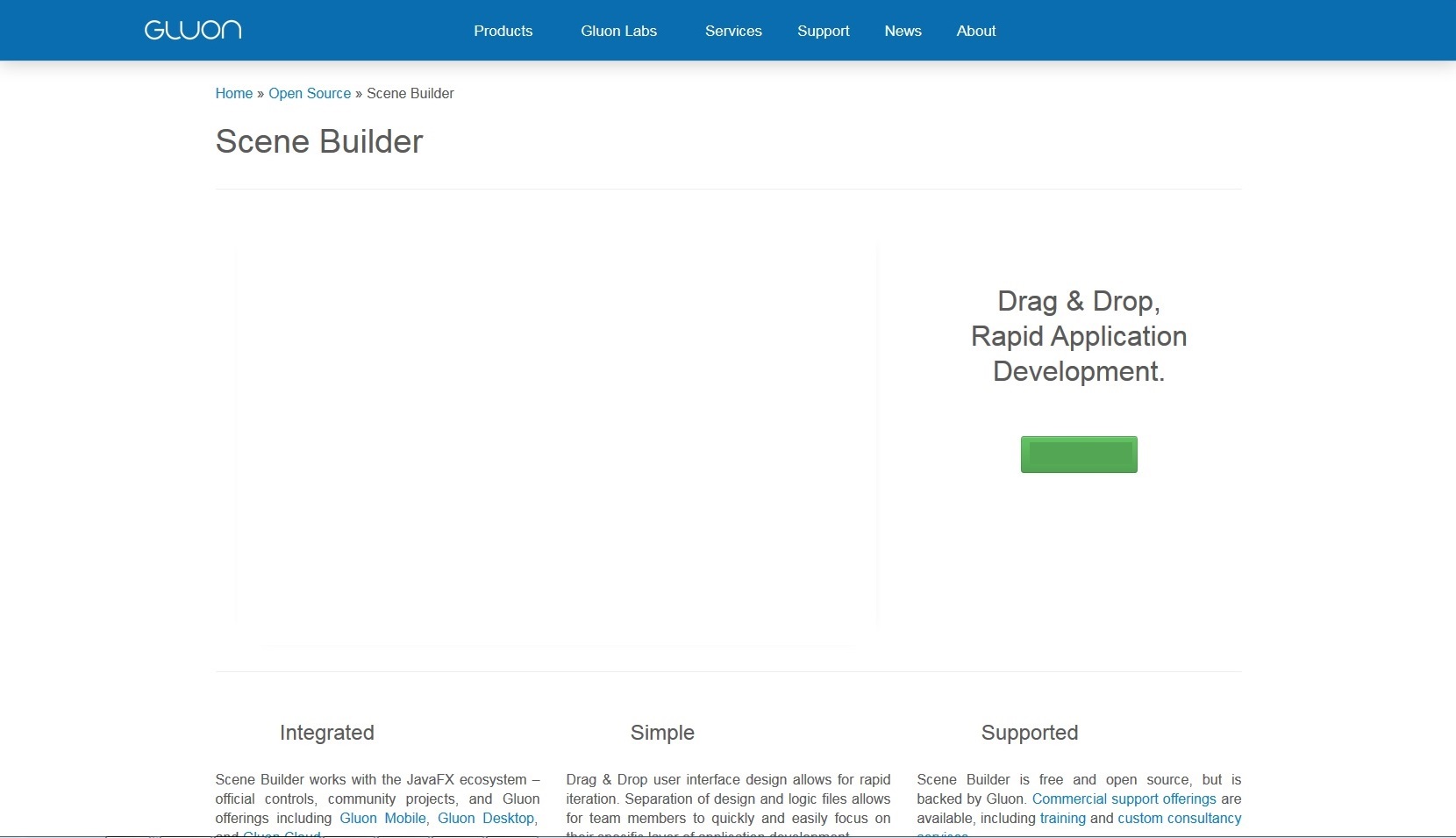Open the Gluon Labs menu

click(x=618, y=31)
